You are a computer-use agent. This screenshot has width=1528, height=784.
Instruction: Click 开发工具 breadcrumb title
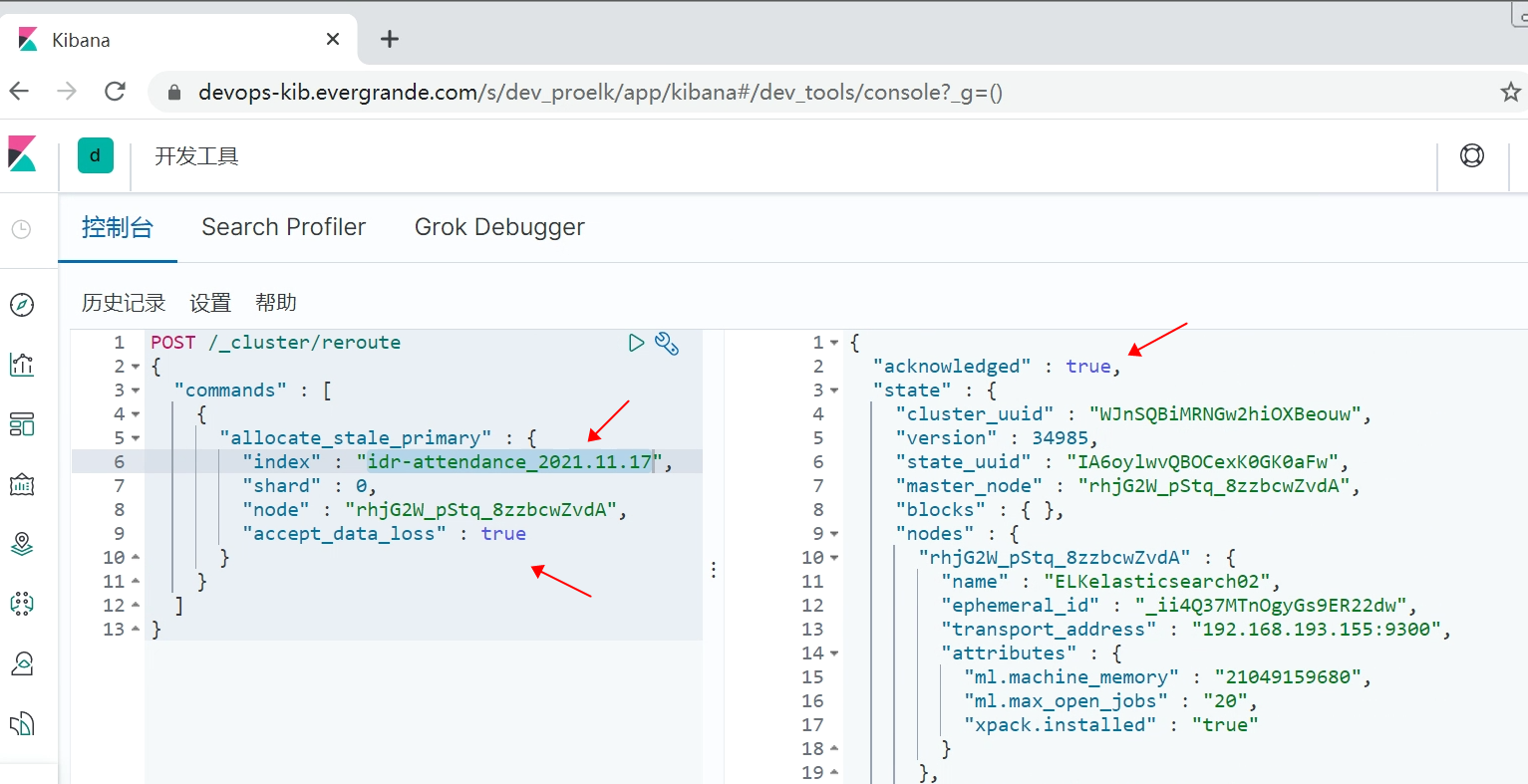(x=196, y=156)
